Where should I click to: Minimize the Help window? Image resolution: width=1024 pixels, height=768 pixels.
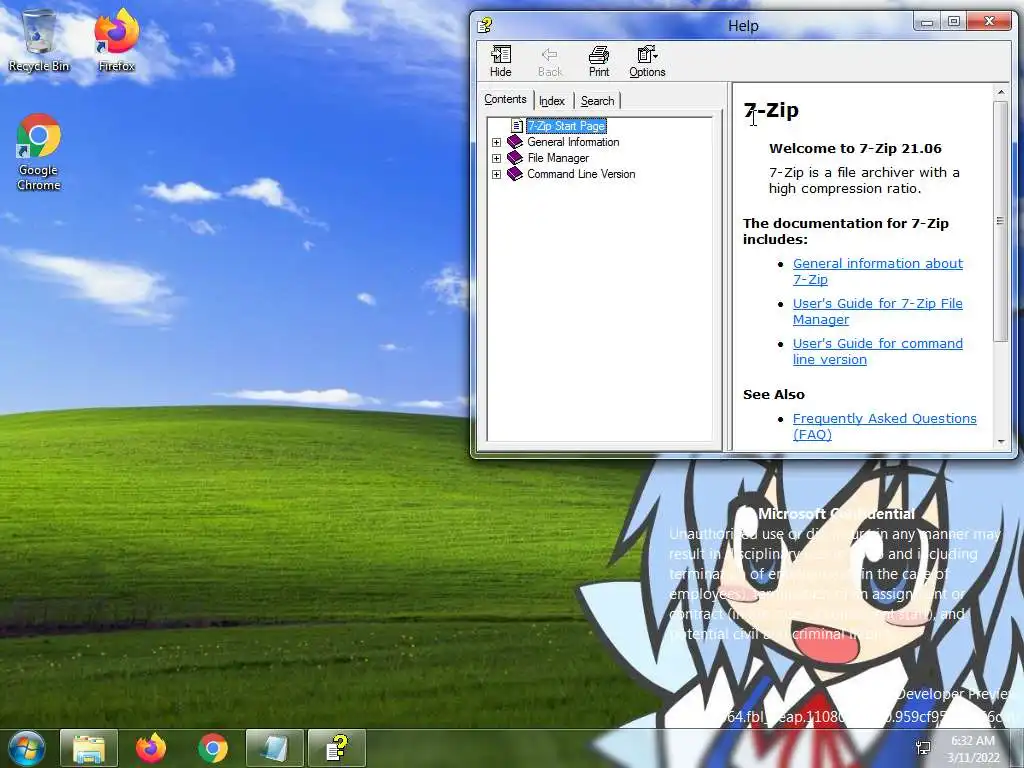coord(927,22)
